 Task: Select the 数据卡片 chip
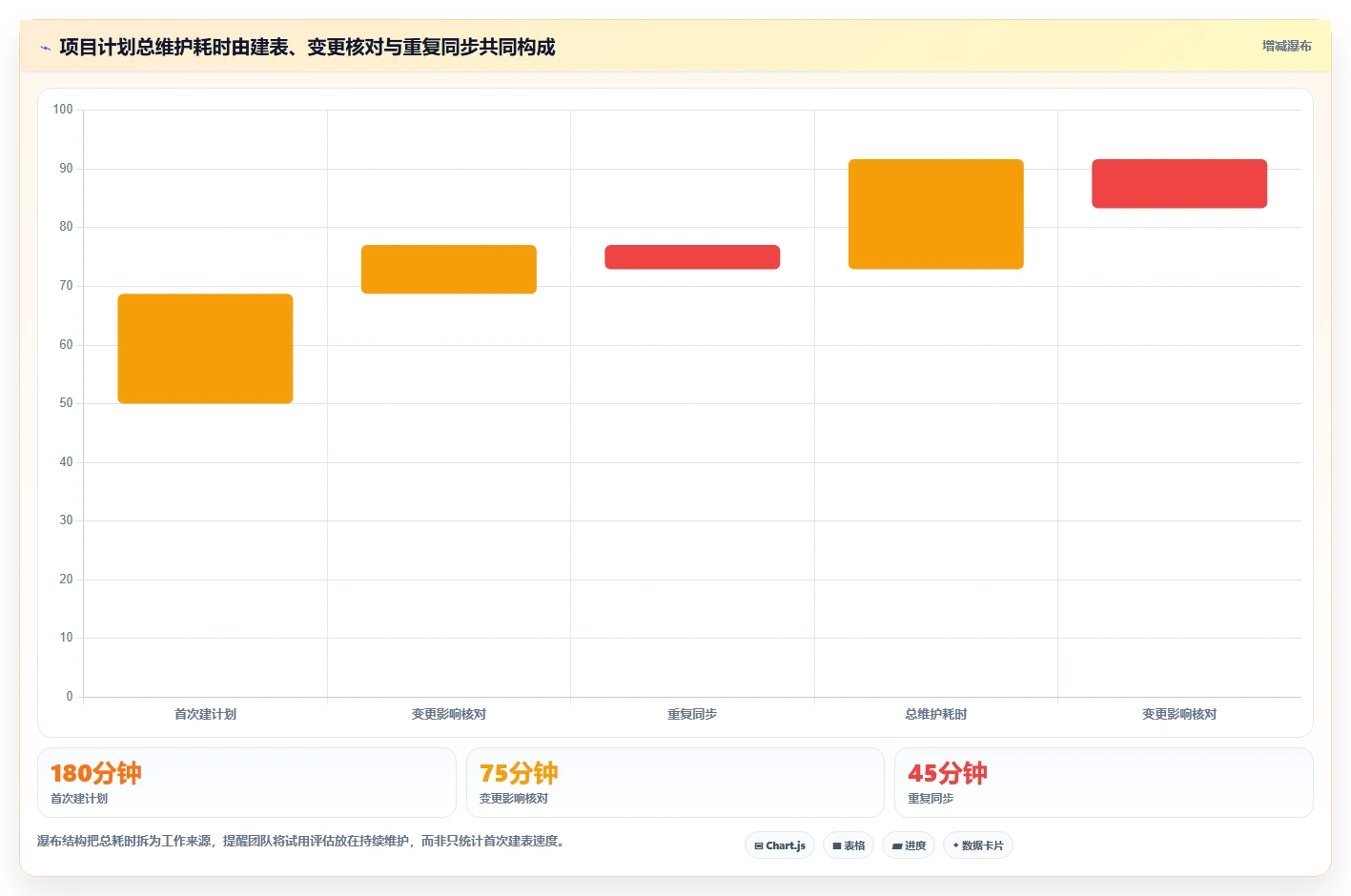[978, 845]
